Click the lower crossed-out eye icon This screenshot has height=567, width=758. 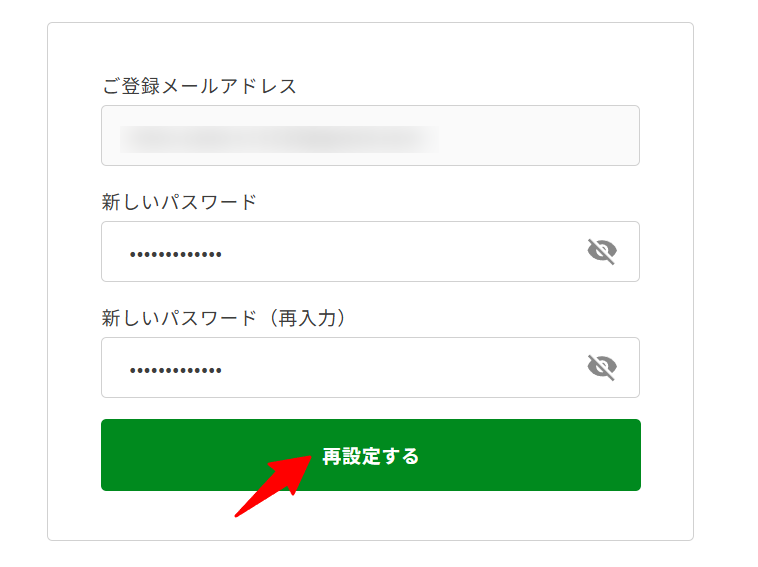pyautogui.click(x=602, y=367)
